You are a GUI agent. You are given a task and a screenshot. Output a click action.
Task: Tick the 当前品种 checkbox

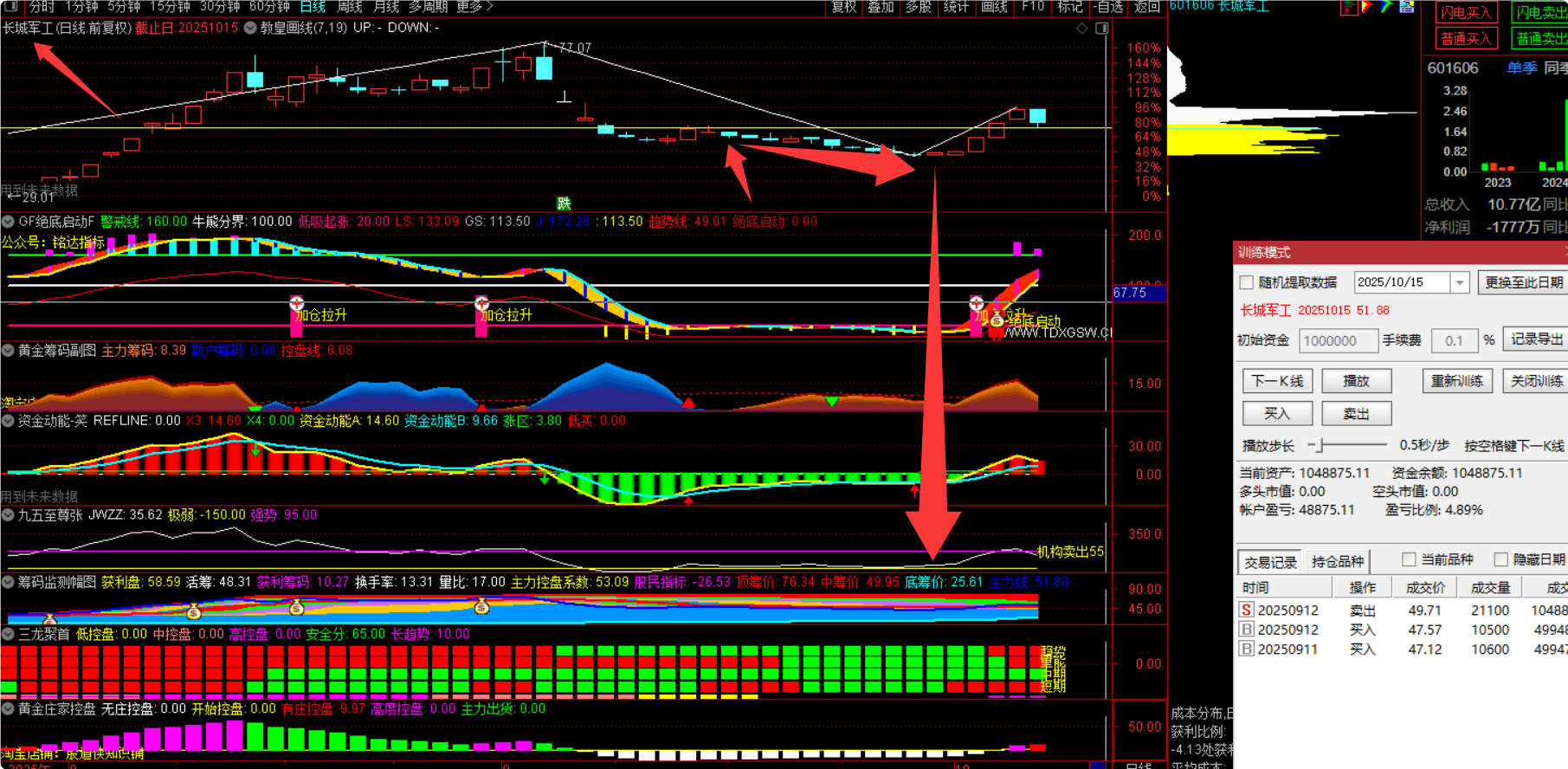[1409, 560]
